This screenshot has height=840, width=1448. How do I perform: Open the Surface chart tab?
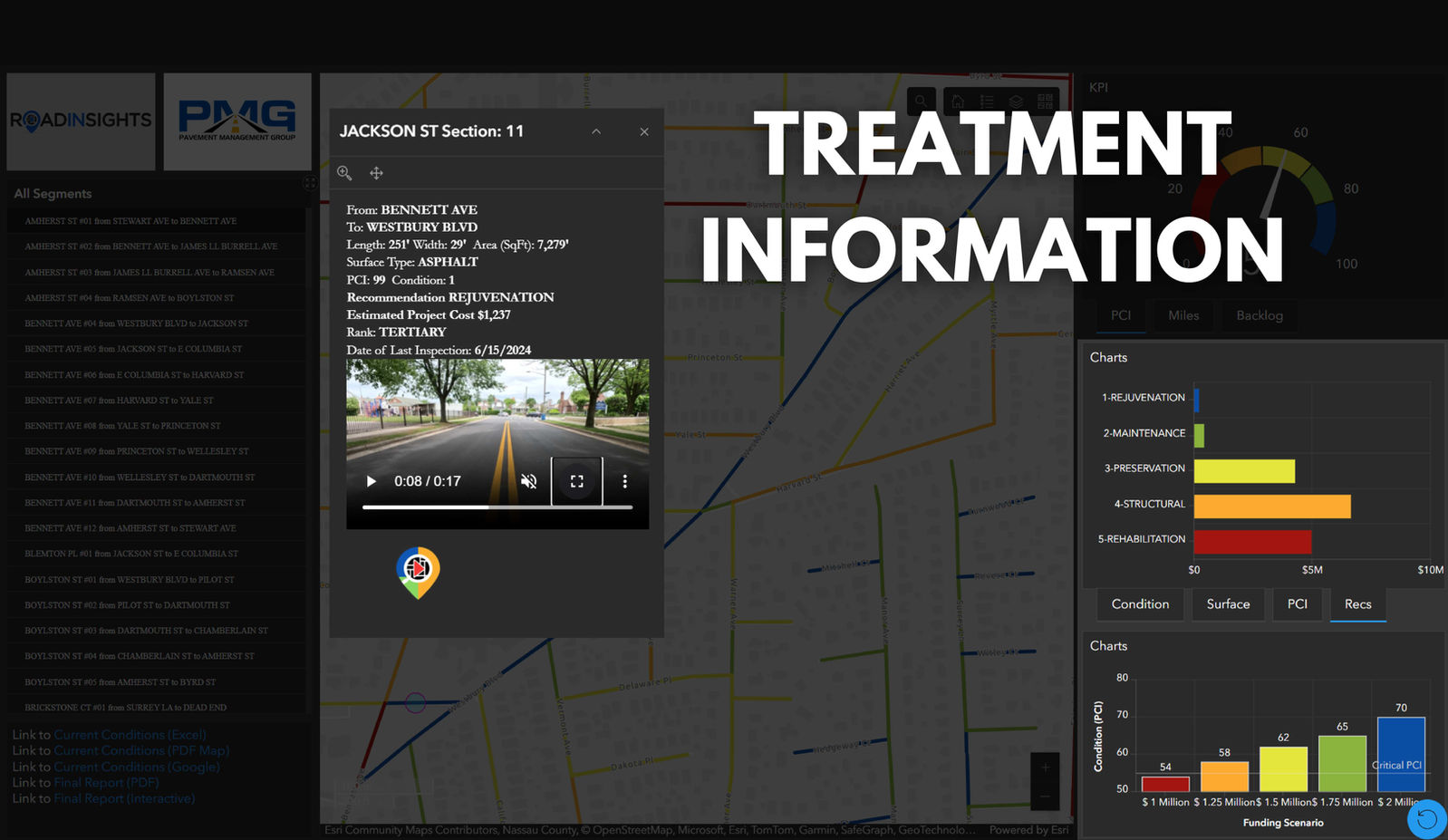tap(1228, 604)
